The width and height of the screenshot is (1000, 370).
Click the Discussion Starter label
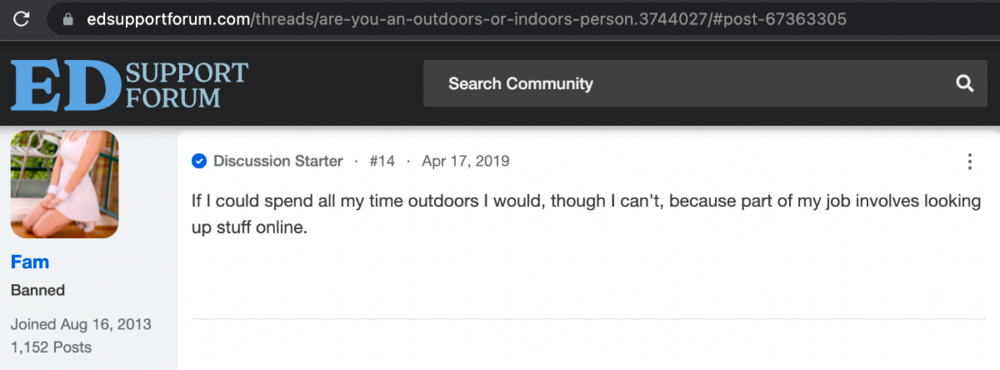tap(278, 161)
